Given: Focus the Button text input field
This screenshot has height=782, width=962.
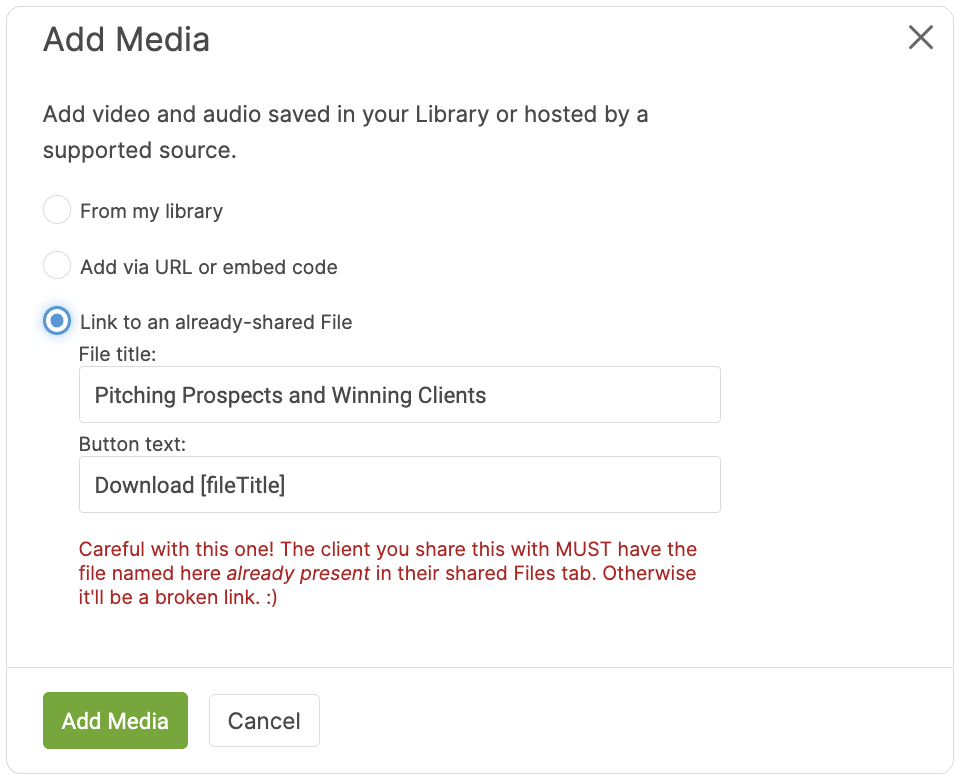Looking at the screenshot, I should [399, 485].
